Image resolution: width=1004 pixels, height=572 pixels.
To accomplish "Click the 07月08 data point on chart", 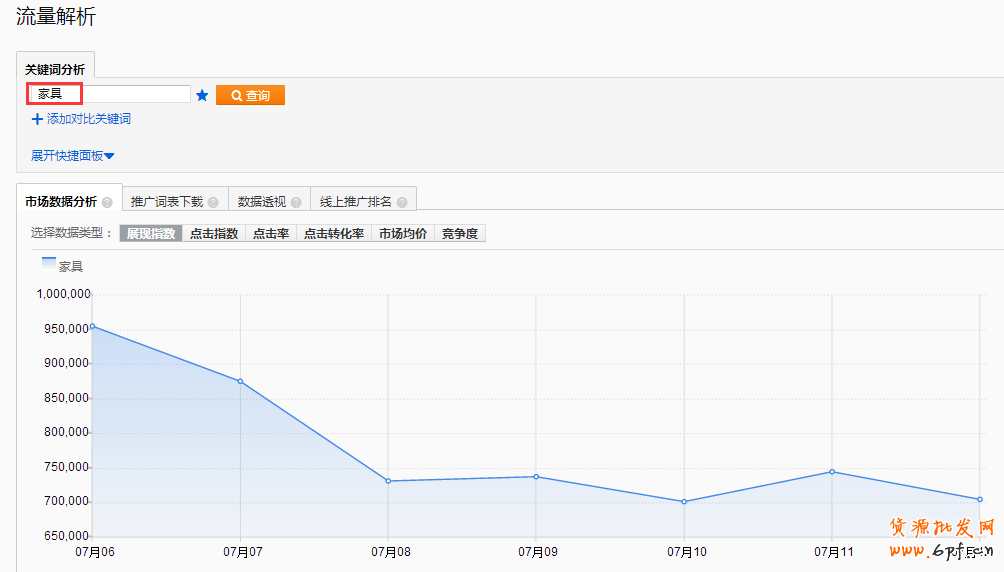I will (388, 481).
